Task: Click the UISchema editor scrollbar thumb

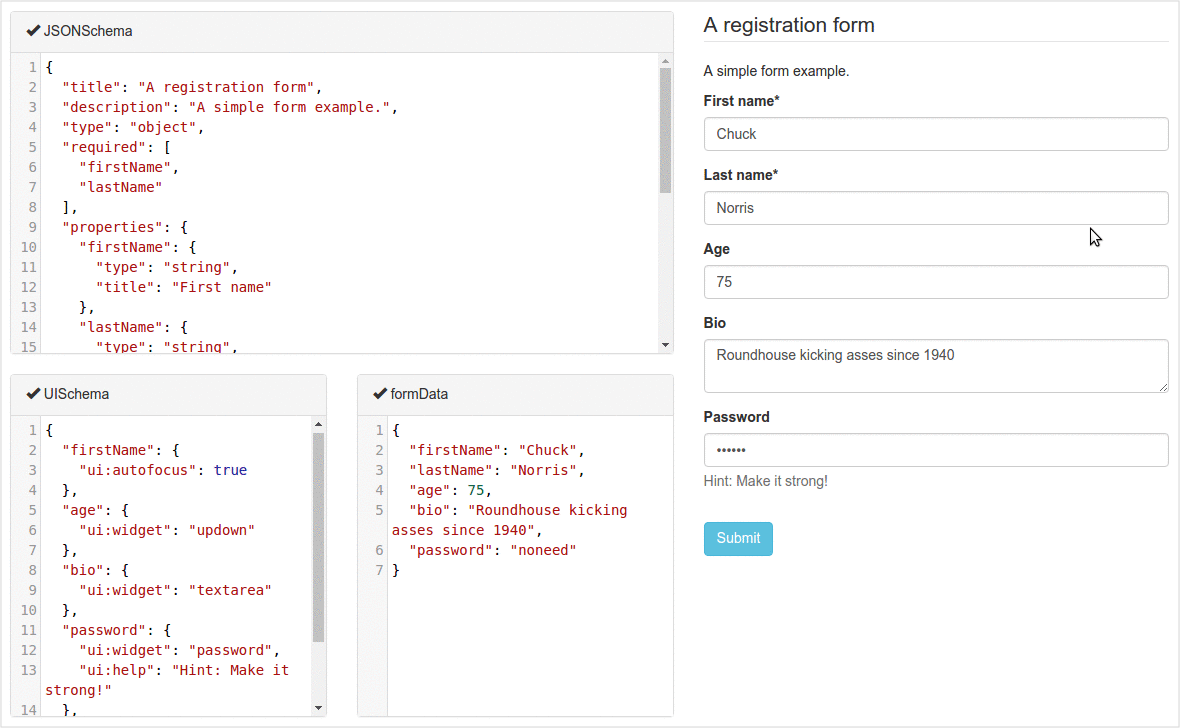Action: 318,536
